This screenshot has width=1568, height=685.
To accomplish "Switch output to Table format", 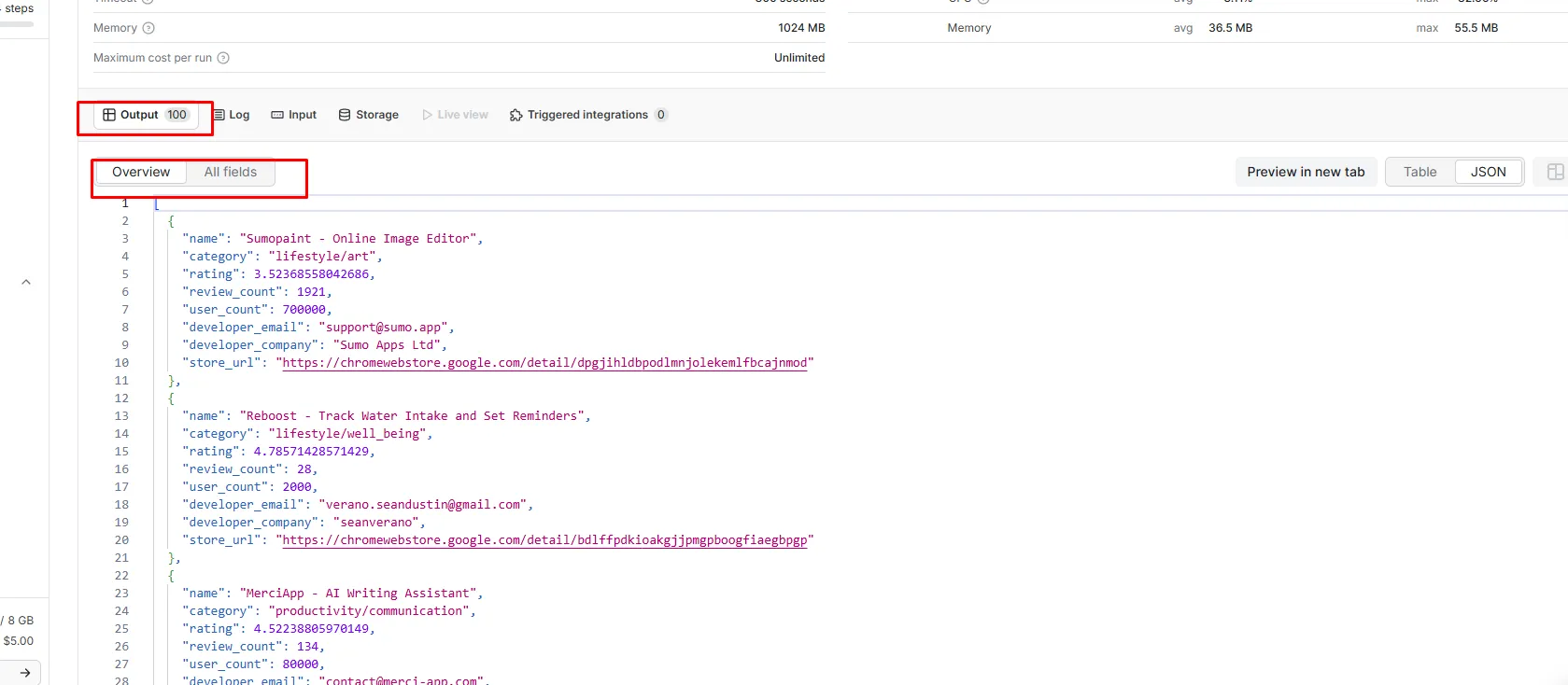I will [1420, 172].
